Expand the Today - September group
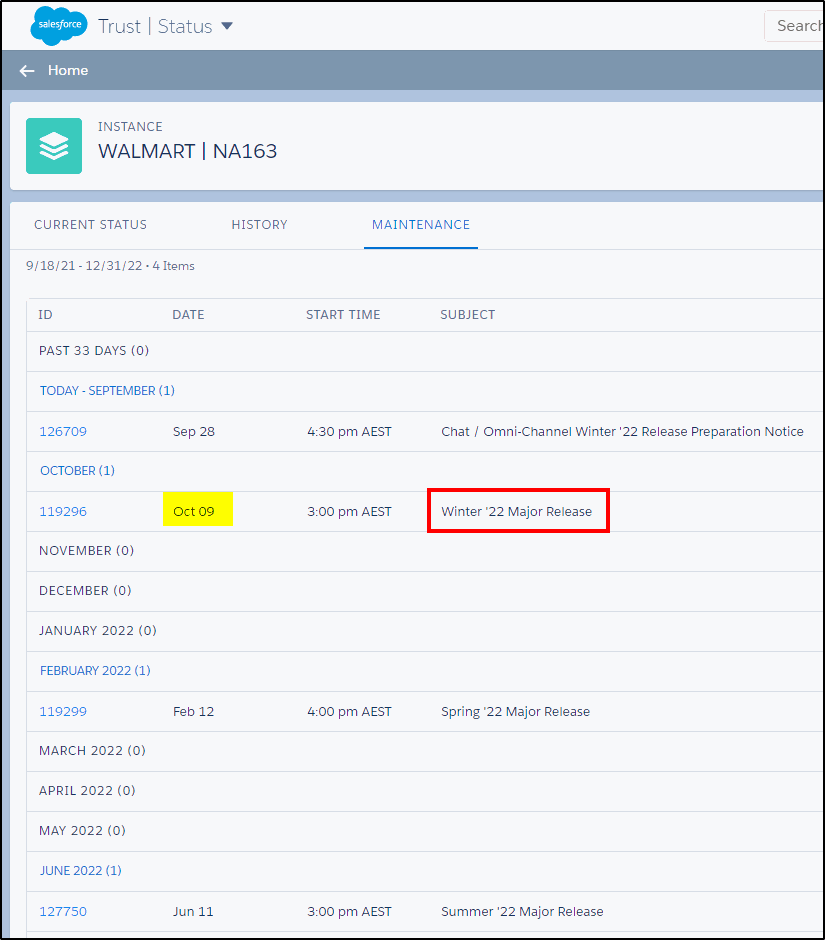Image resolution: width=825 pixels, height=940 pixels. coord(107,391)
